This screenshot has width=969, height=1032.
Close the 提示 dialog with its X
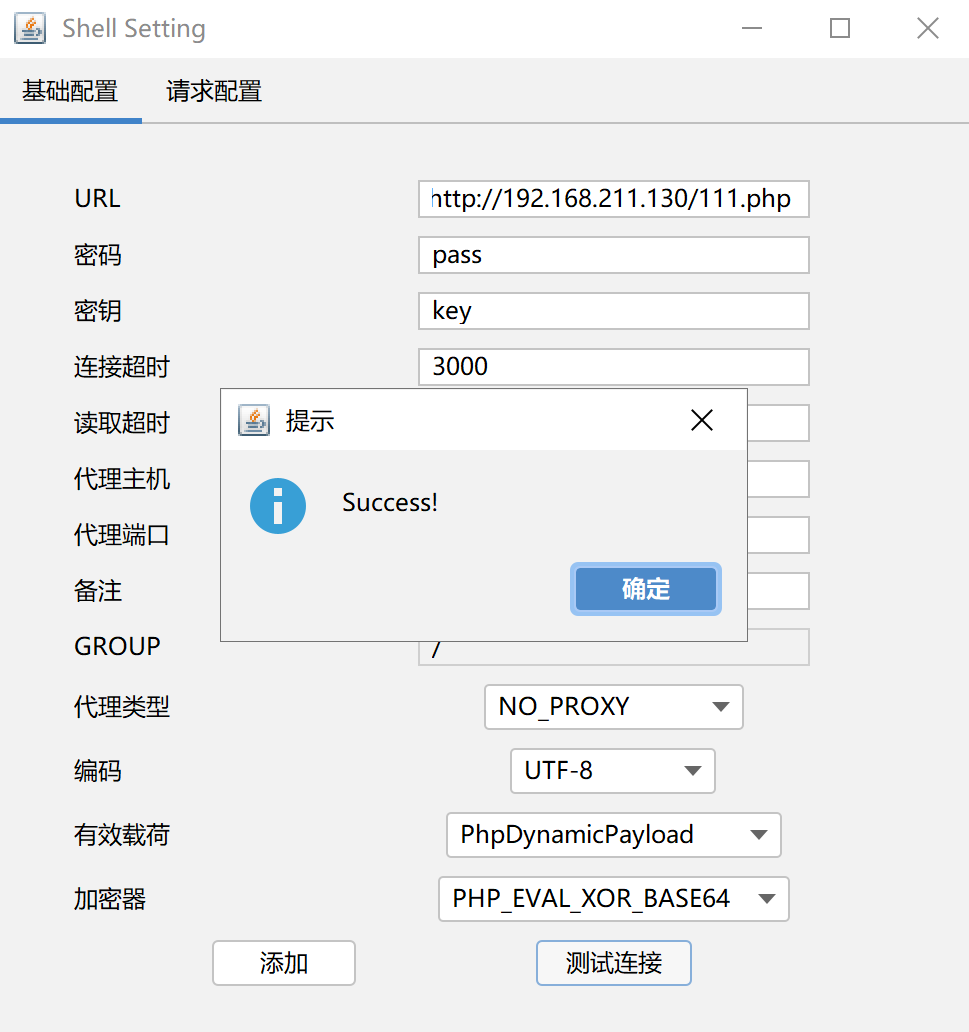[x=701, y=420]
